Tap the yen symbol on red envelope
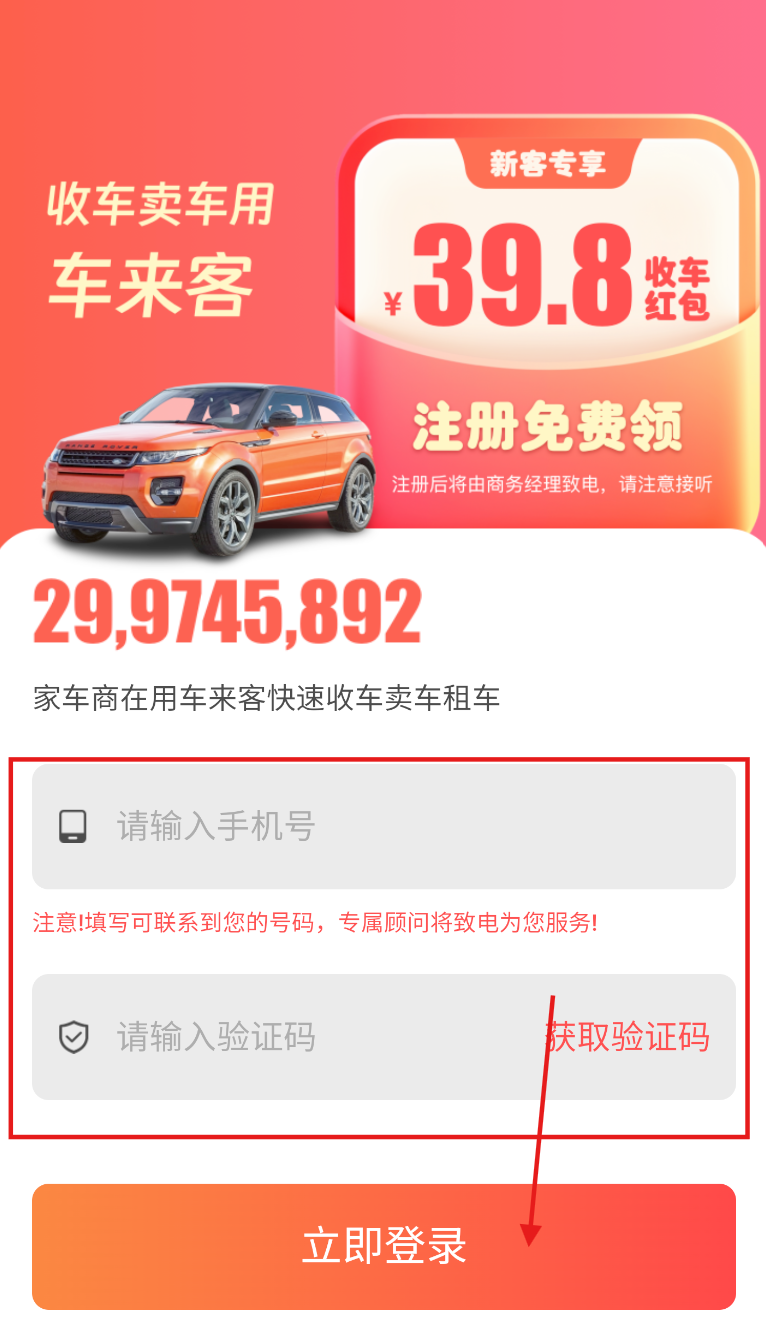The image size is (766, 1333). pyautogui.click(x=393, y=303)
